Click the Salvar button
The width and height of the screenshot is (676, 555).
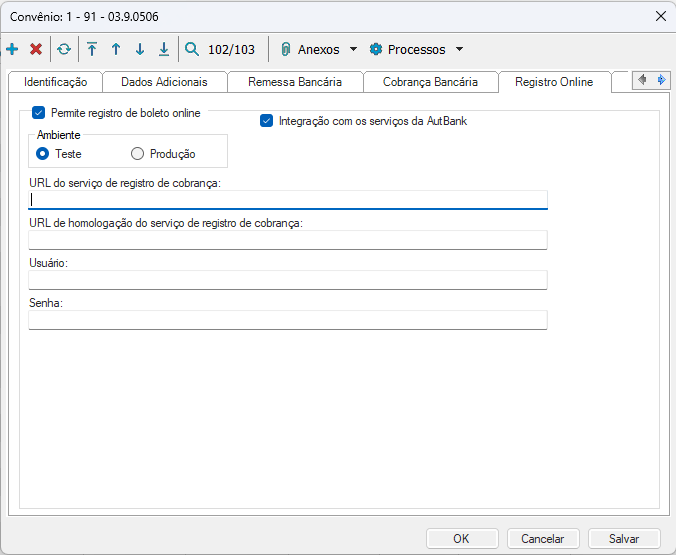(624, 538)
